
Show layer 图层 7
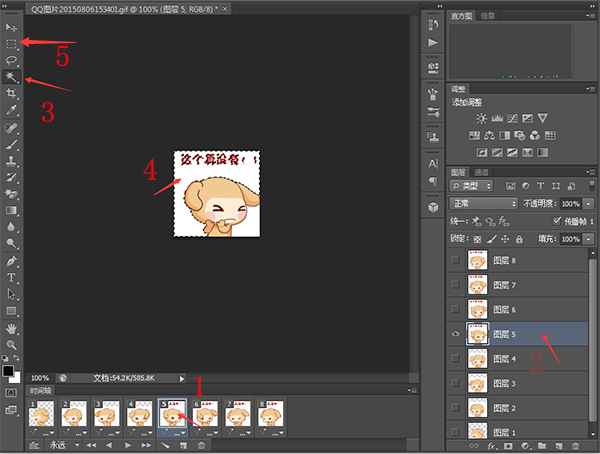(x=455, y=284)
